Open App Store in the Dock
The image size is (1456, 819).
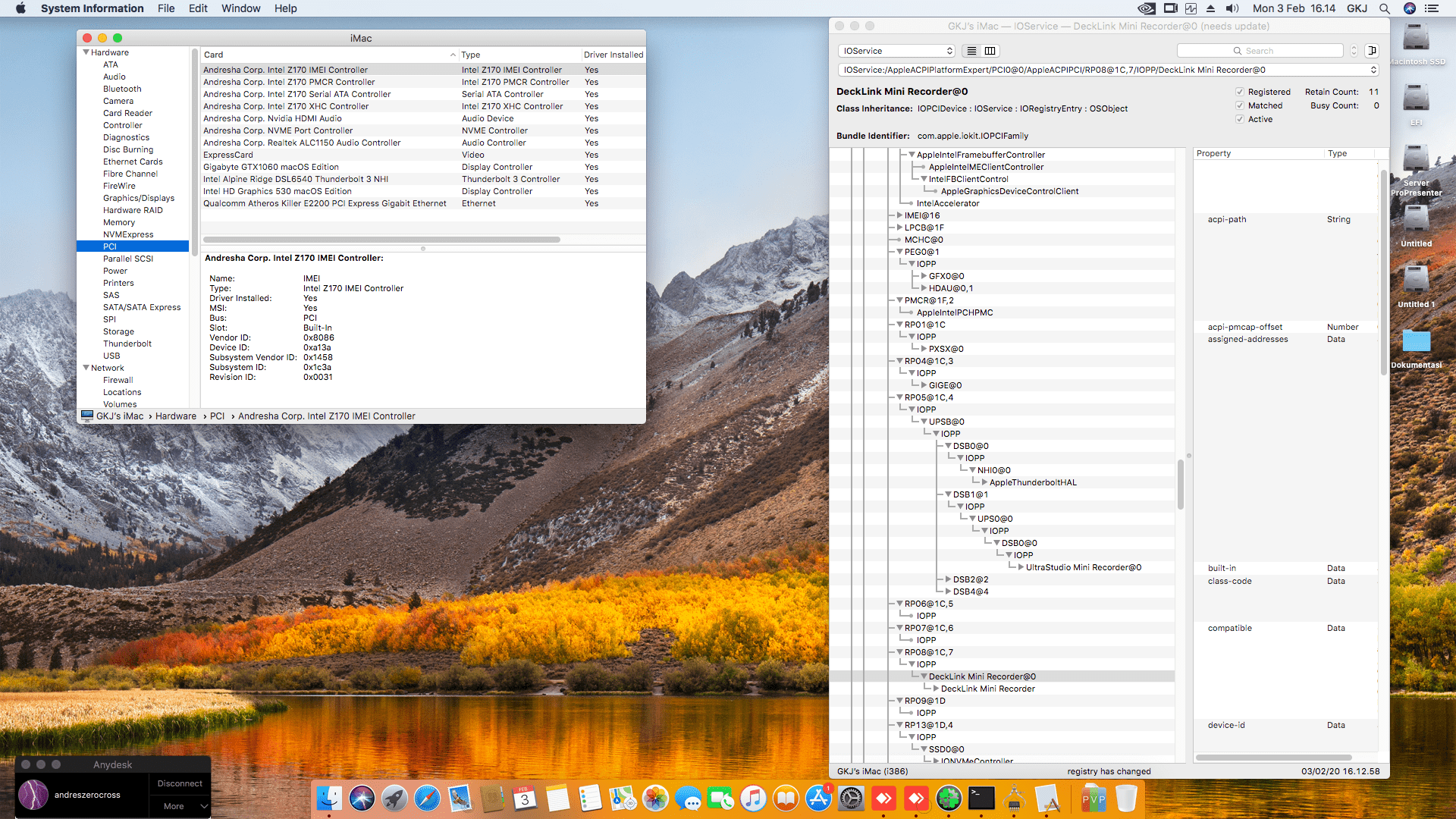[818, 799]
